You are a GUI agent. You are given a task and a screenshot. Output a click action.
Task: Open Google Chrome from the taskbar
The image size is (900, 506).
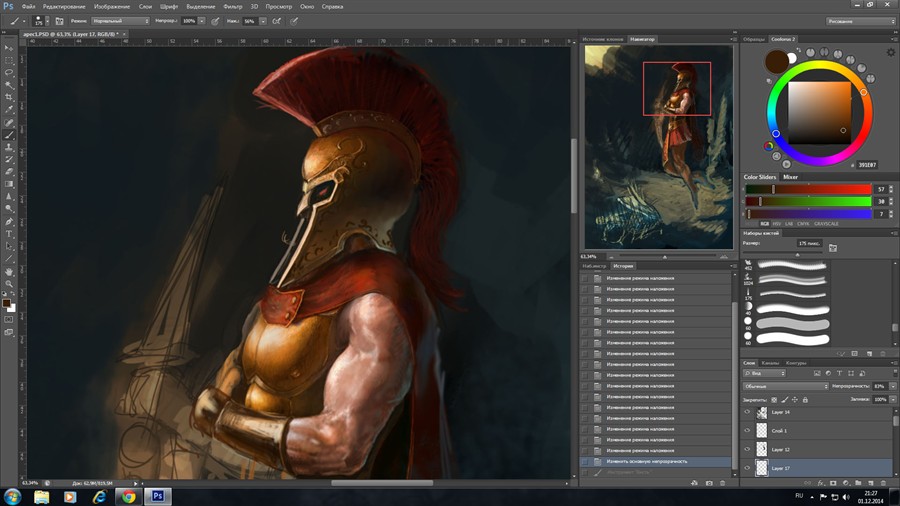pos(127,495)
